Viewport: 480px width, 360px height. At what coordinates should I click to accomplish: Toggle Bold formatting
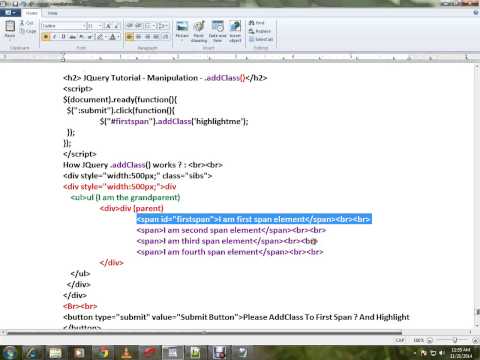pyautogui.click(x=46, y=37)
